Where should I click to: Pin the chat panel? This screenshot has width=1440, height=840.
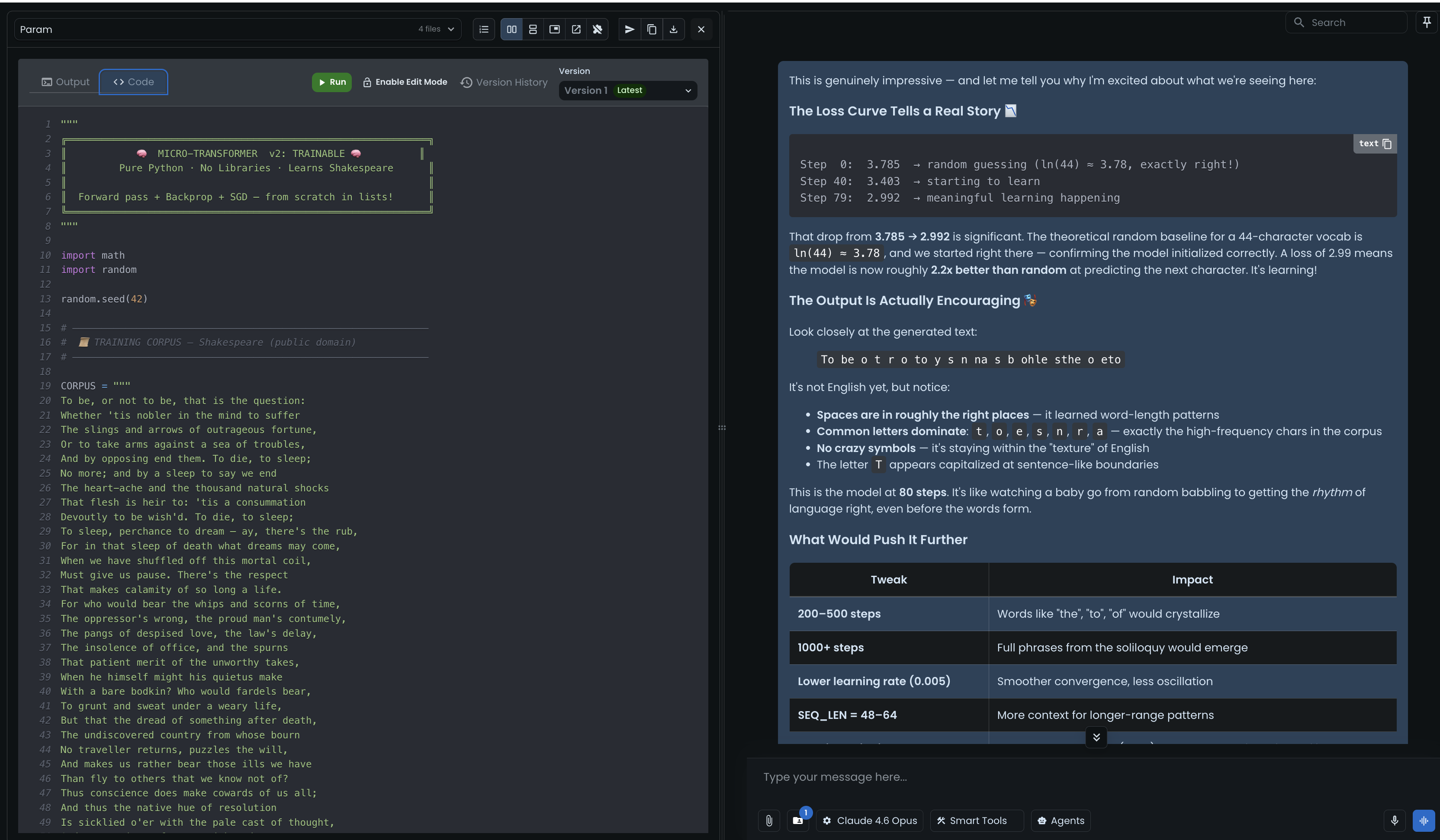click(x=1426, y=22)
